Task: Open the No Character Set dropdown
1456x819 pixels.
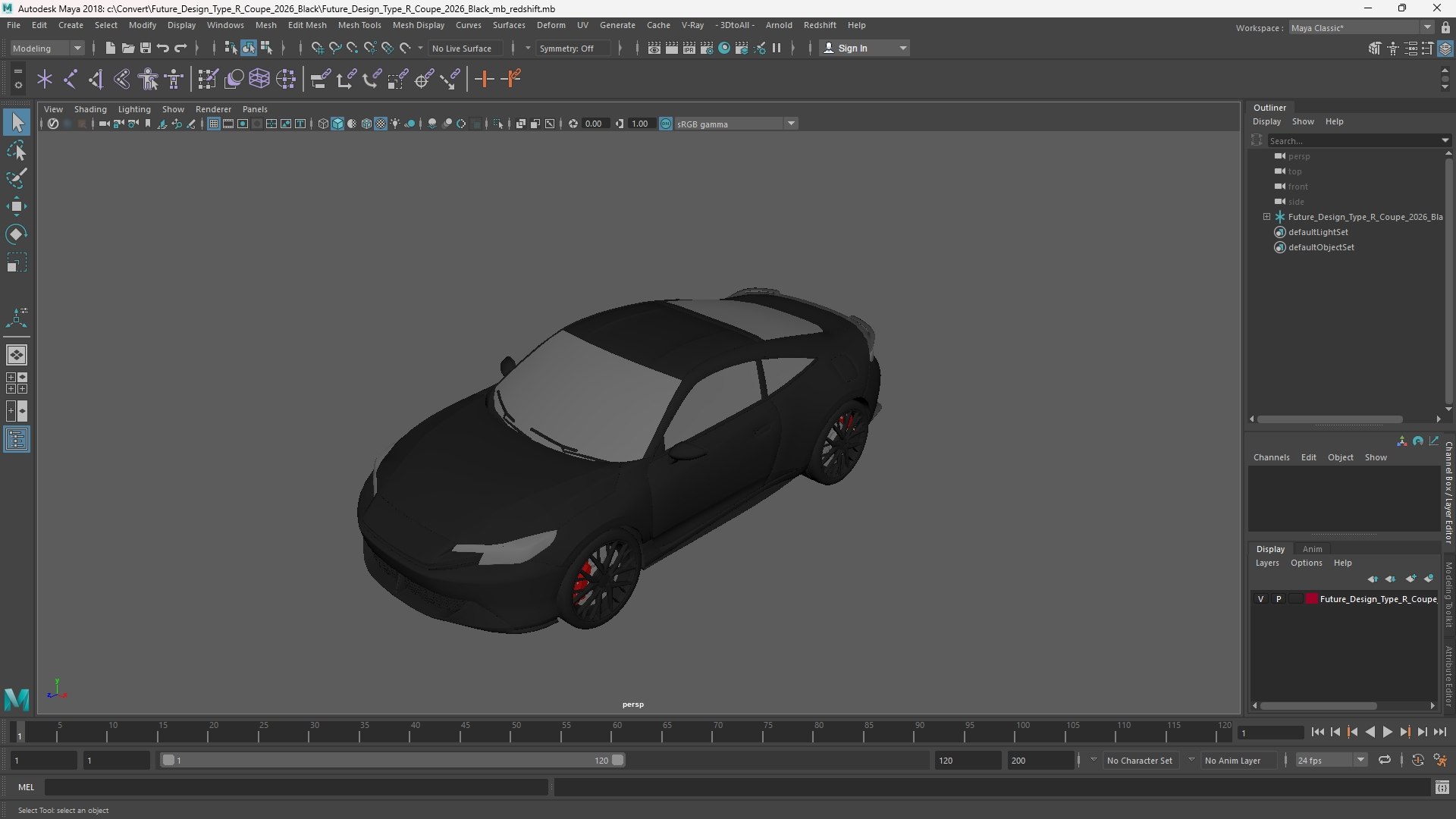Action: pyautogui.click(x=1140, y=760)
